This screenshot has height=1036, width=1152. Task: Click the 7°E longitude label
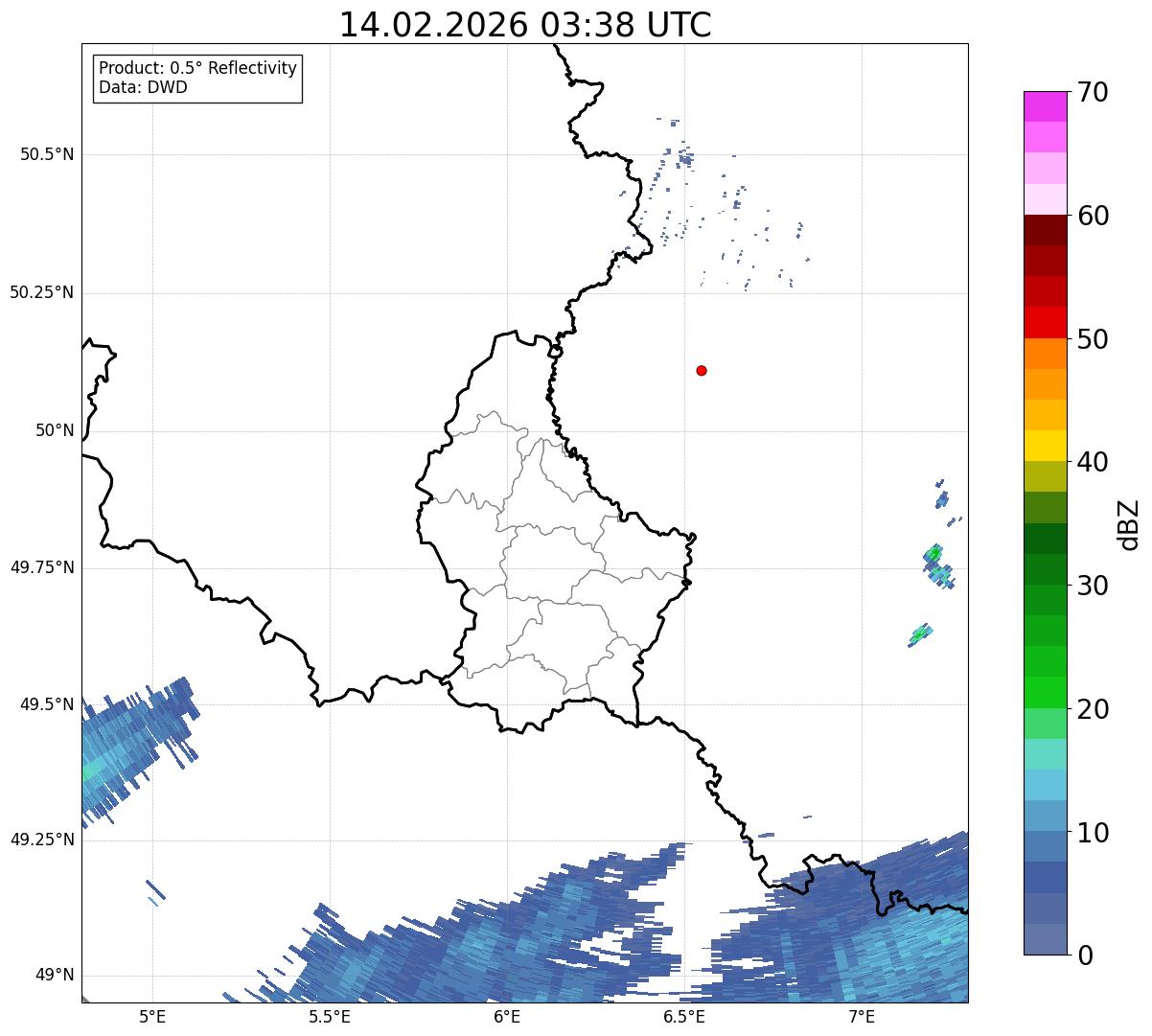click(x=862, y=1017)
